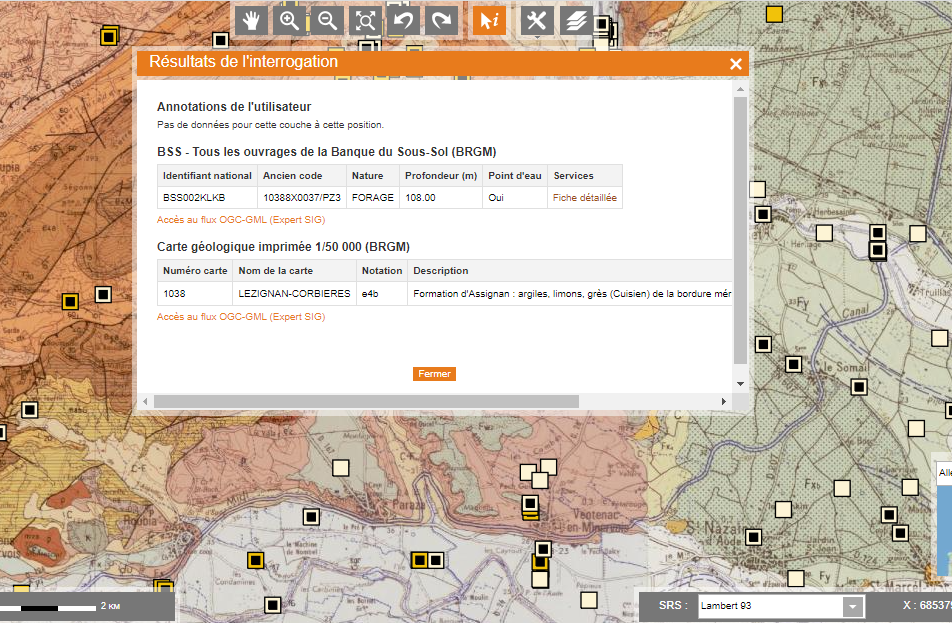Select the pan hand tool
The image size is (952, 623).
(x=251, y=21)
